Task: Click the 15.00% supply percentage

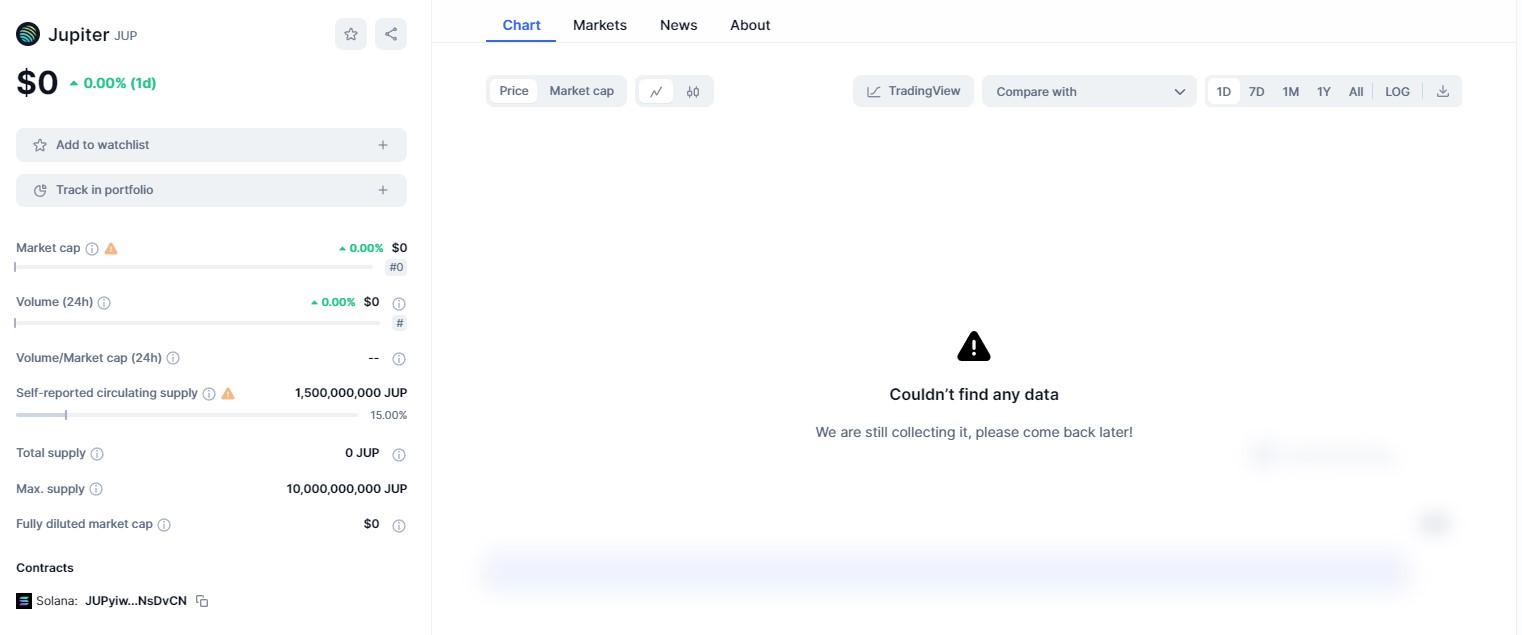Action: [389, 415]
